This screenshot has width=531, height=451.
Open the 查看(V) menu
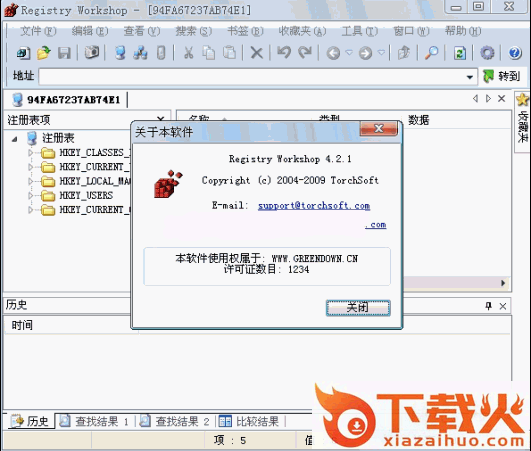142,31
